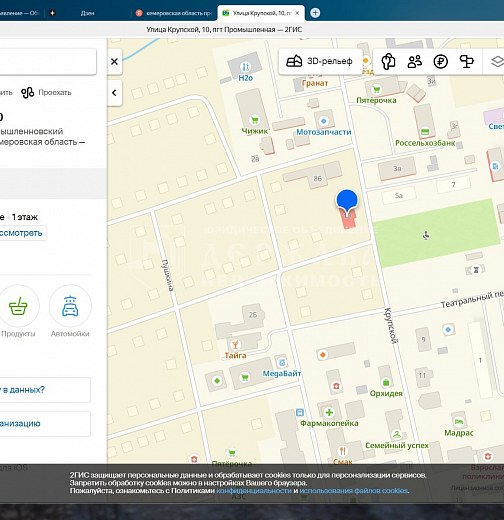Switch to the Дзен browser tab
Viewport: 504px width, 520px height.
pos(87,13)
